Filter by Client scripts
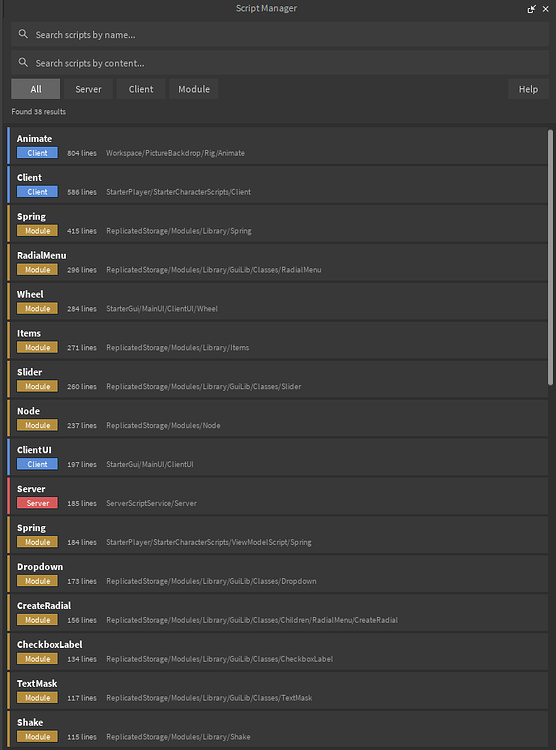Viewport: 556px width, 750px height. (x=141, y=89)
